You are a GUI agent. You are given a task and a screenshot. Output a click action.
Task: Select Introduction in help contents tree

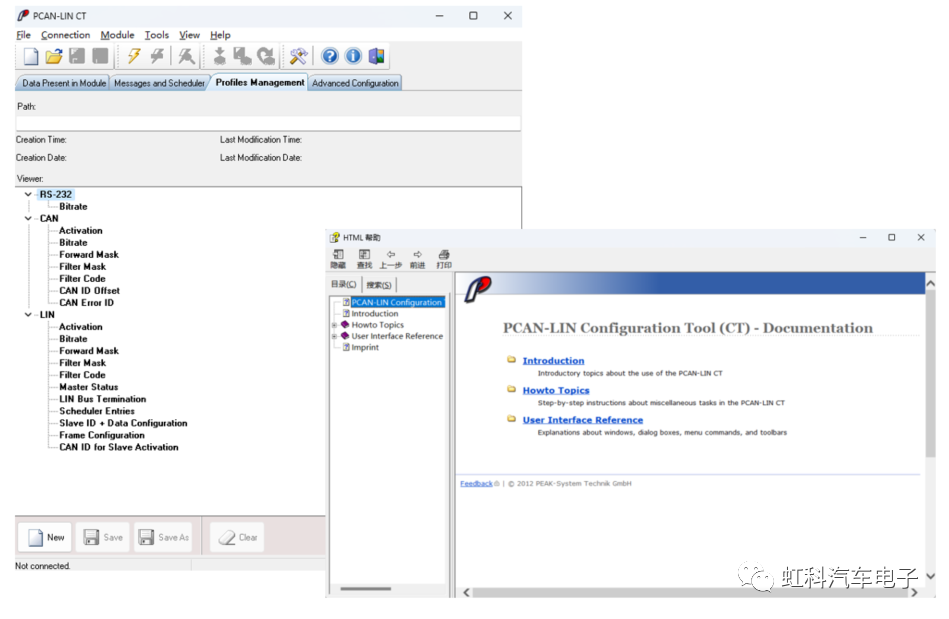pos(375,313)
